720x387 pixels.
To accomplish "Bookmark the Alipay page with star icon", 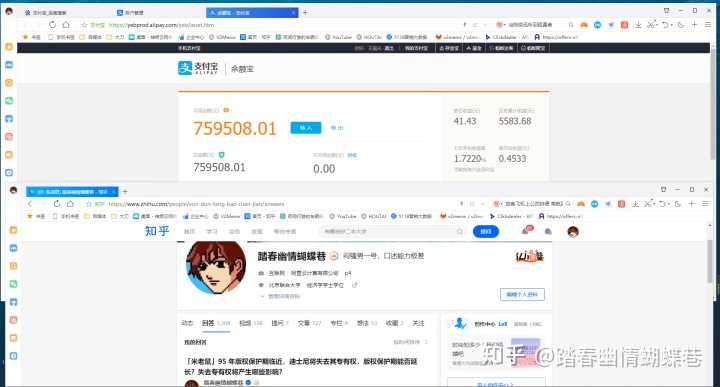I will click(x=84, y=25).
